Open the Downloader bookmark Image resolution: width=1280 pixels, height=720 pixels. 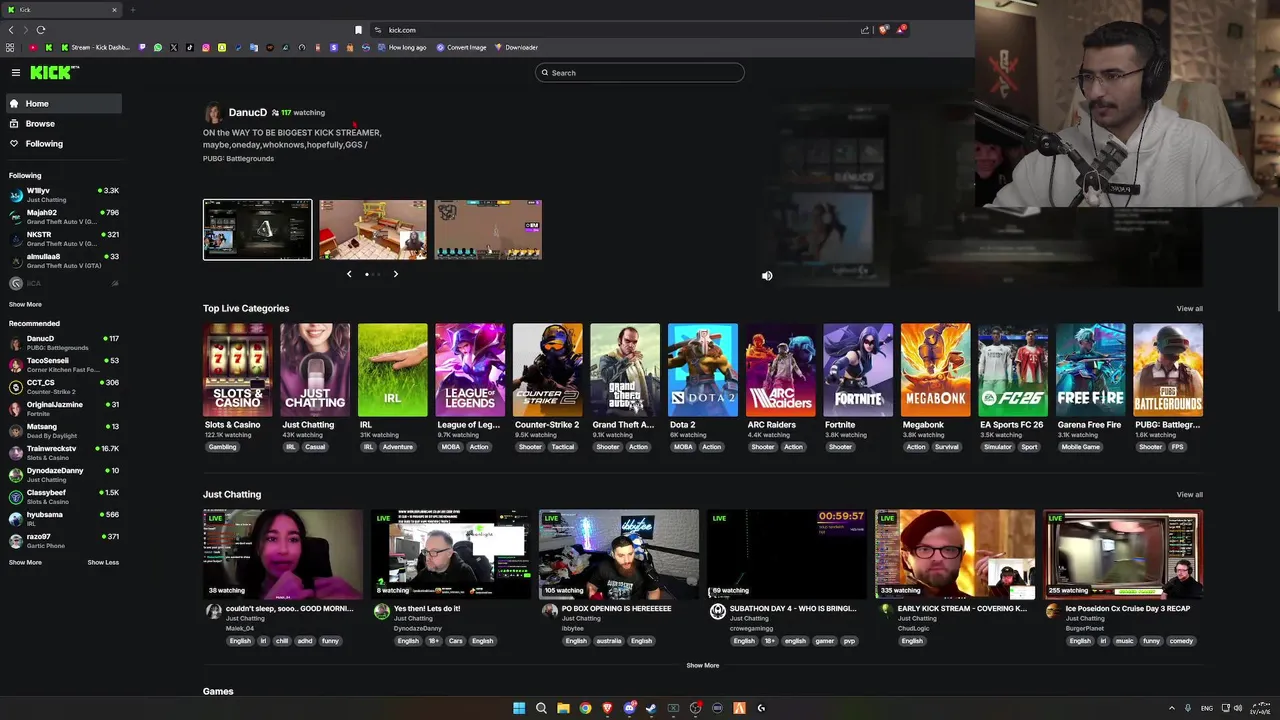[516, 47]
